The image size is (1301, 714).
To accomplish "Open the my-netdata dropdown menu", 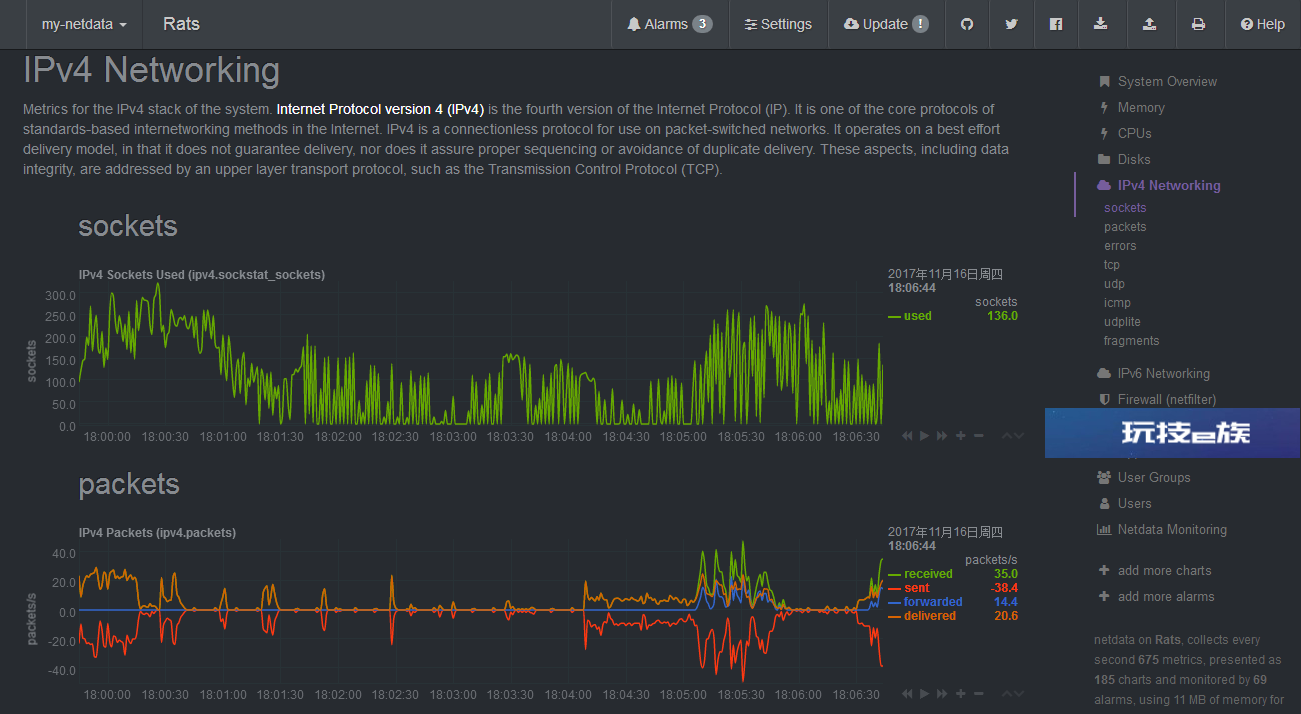I will [84, 24].
